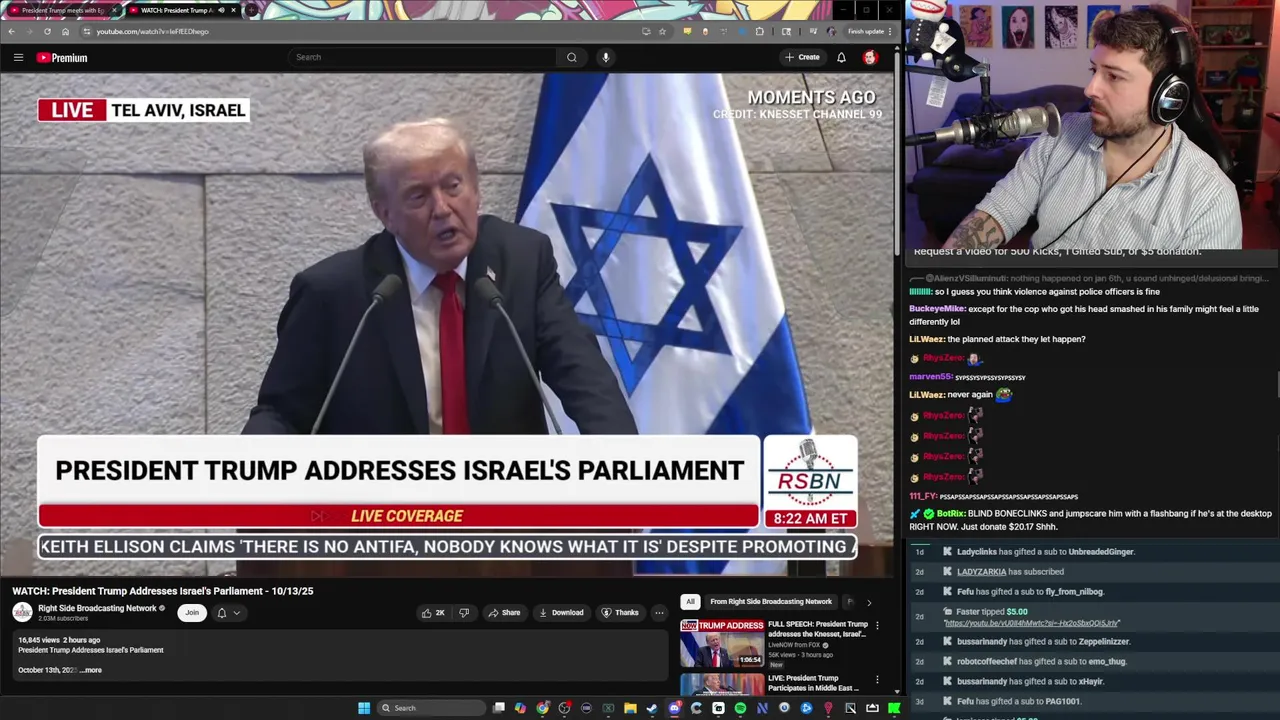Open 'LIVE: President Trump Participates' video title
1280x720 pixels.
click(812, 683)
